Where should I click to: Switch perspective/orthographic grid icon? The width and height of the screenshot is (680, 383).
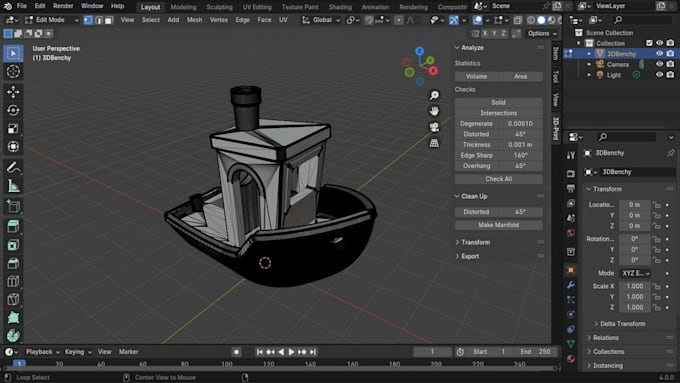point(434,143)
